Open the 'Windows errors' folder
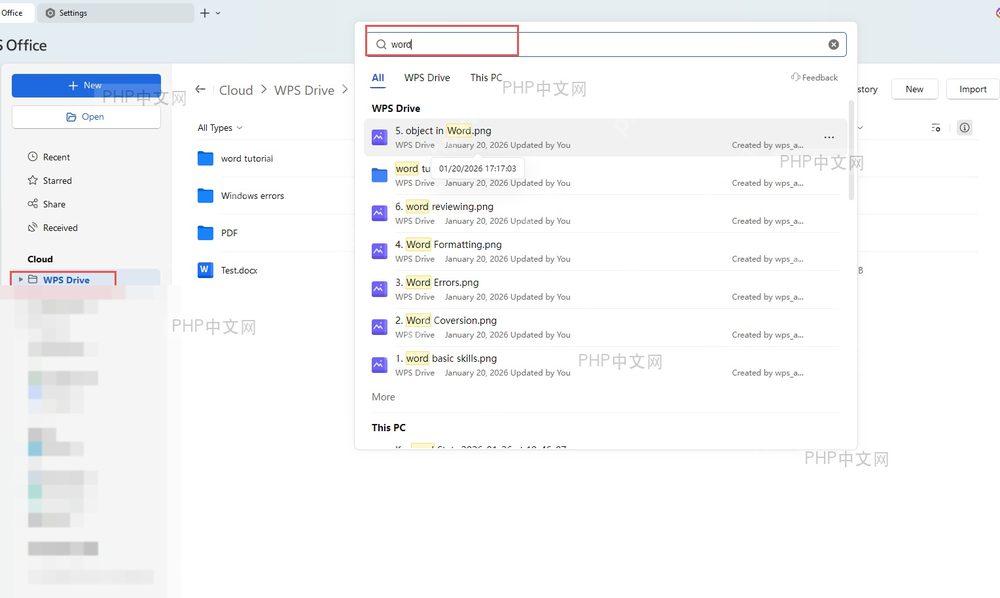 pyautogui.click(x=253, y=196)
